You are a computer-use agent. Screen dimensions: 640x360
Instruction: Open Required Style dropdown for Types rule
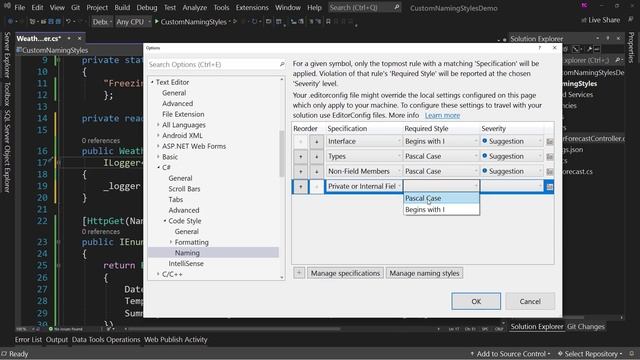(441, 156)
